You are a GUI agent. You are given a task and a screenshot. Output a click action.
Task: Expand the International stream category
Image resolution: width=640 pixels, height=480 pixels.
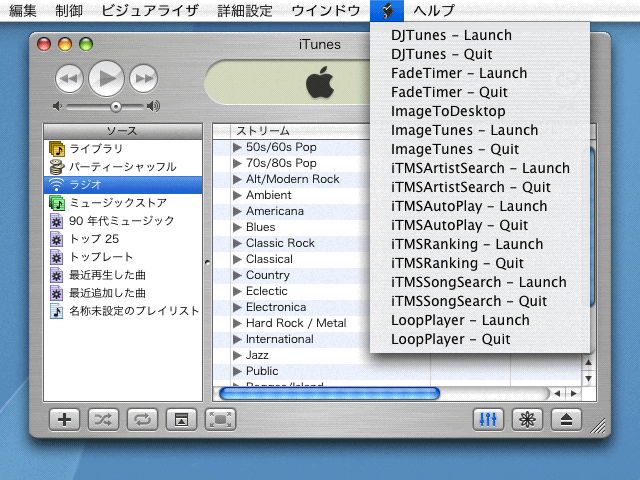pos(237,339)
